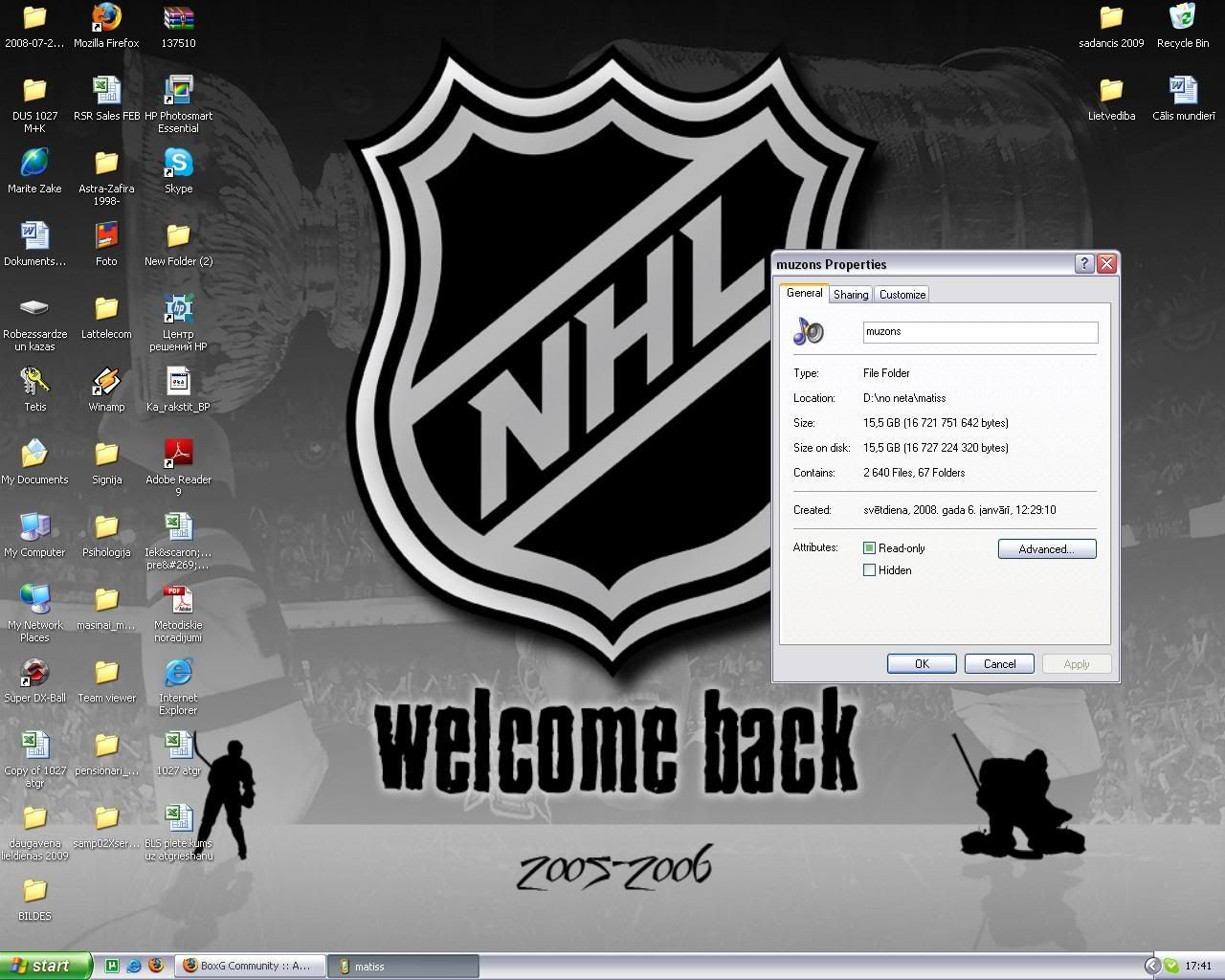This screenshot has width=1225, height=980.
Task: Open Advanced attributes in muzons Properties
Action: coord(1047,549)
